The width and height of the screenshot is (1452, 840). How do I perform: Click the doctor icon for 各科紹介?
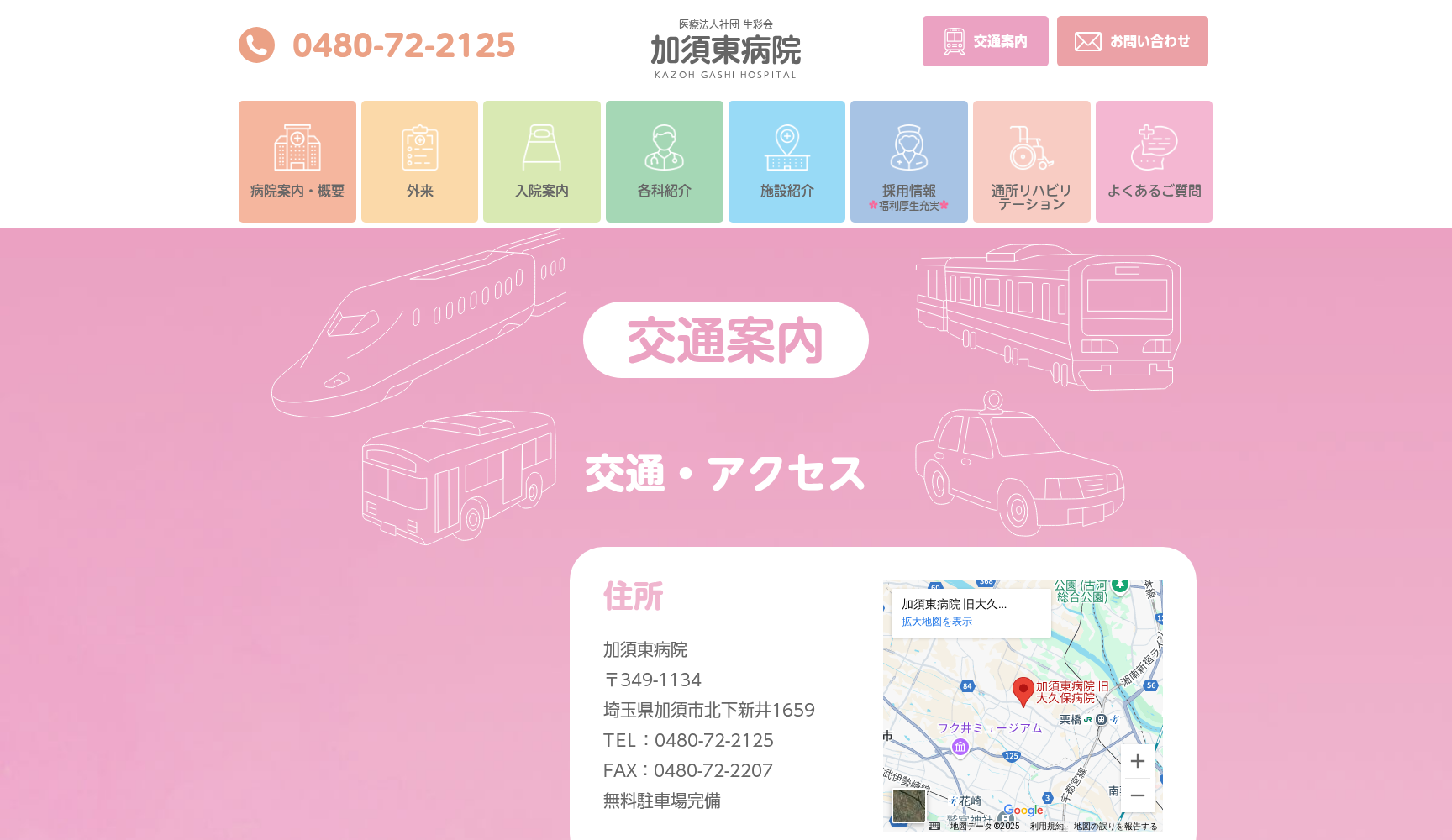pos(665,148)
